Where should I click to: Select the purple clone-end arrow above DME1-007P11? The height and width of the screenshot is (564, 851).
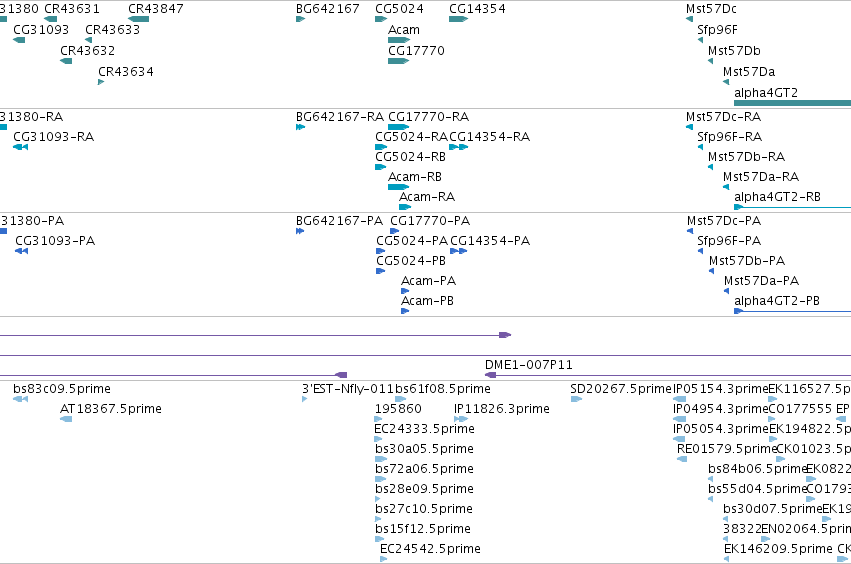point(505,335)
